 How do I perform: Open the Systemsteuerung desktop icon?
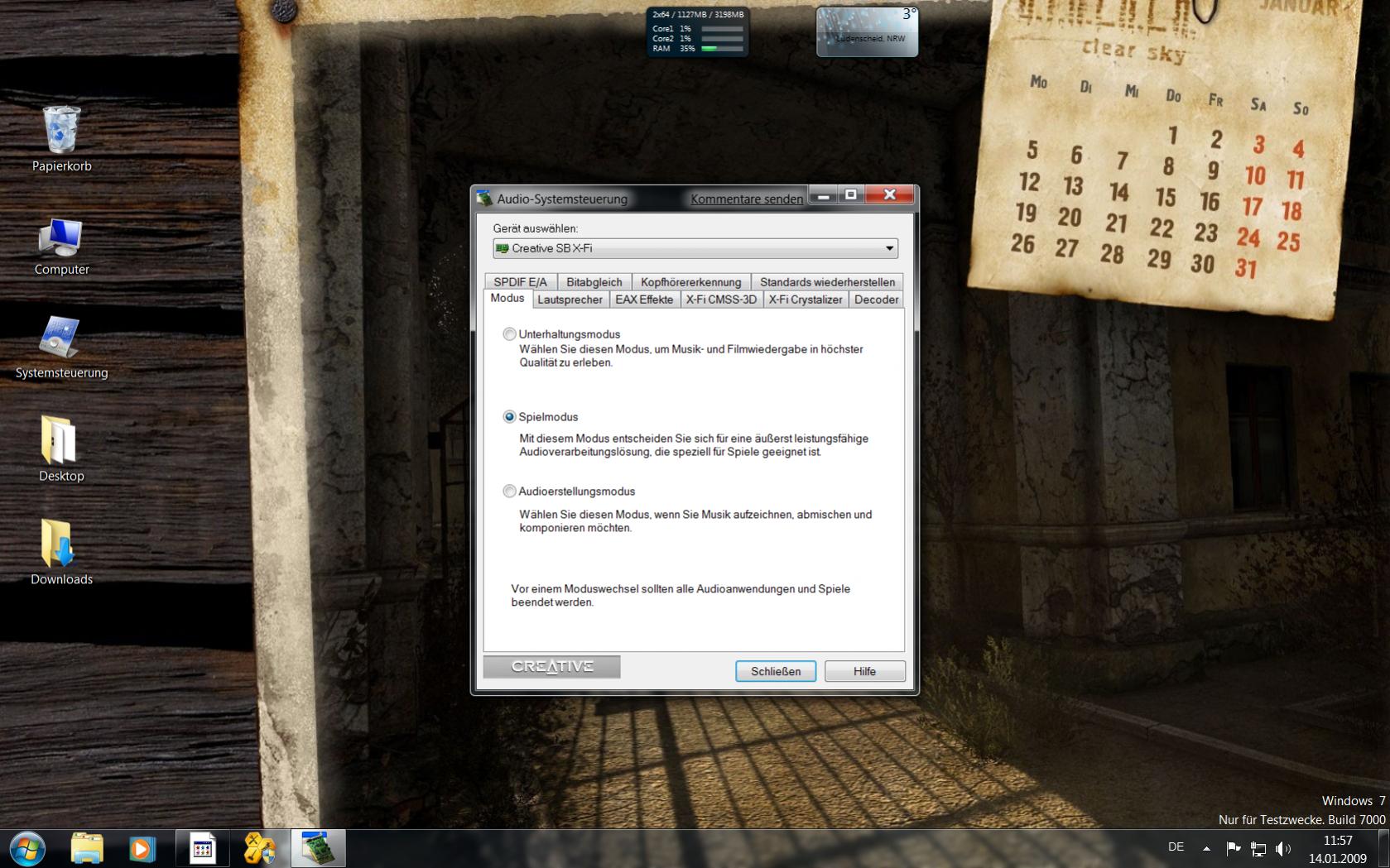point(61,348)
